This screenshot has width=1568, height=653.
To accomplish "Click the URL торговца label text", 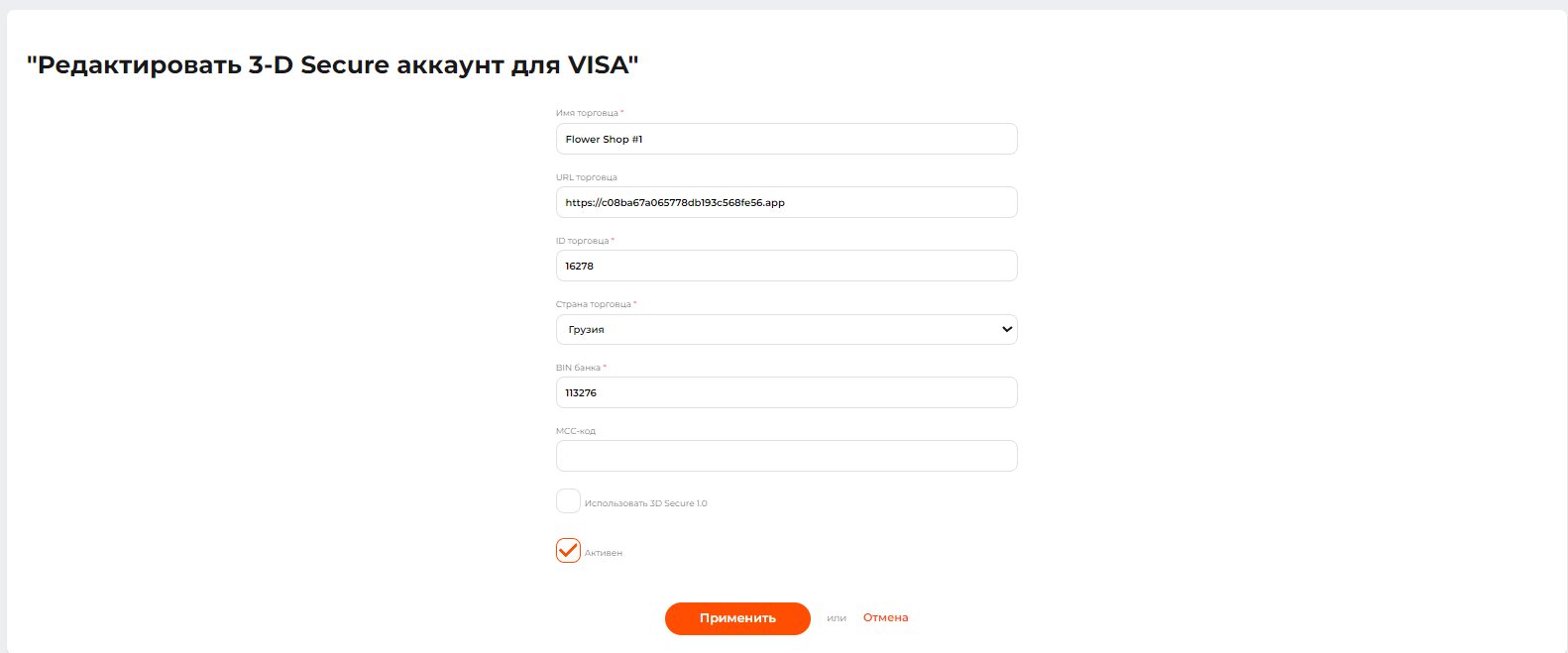I will [x=586, y=177].
